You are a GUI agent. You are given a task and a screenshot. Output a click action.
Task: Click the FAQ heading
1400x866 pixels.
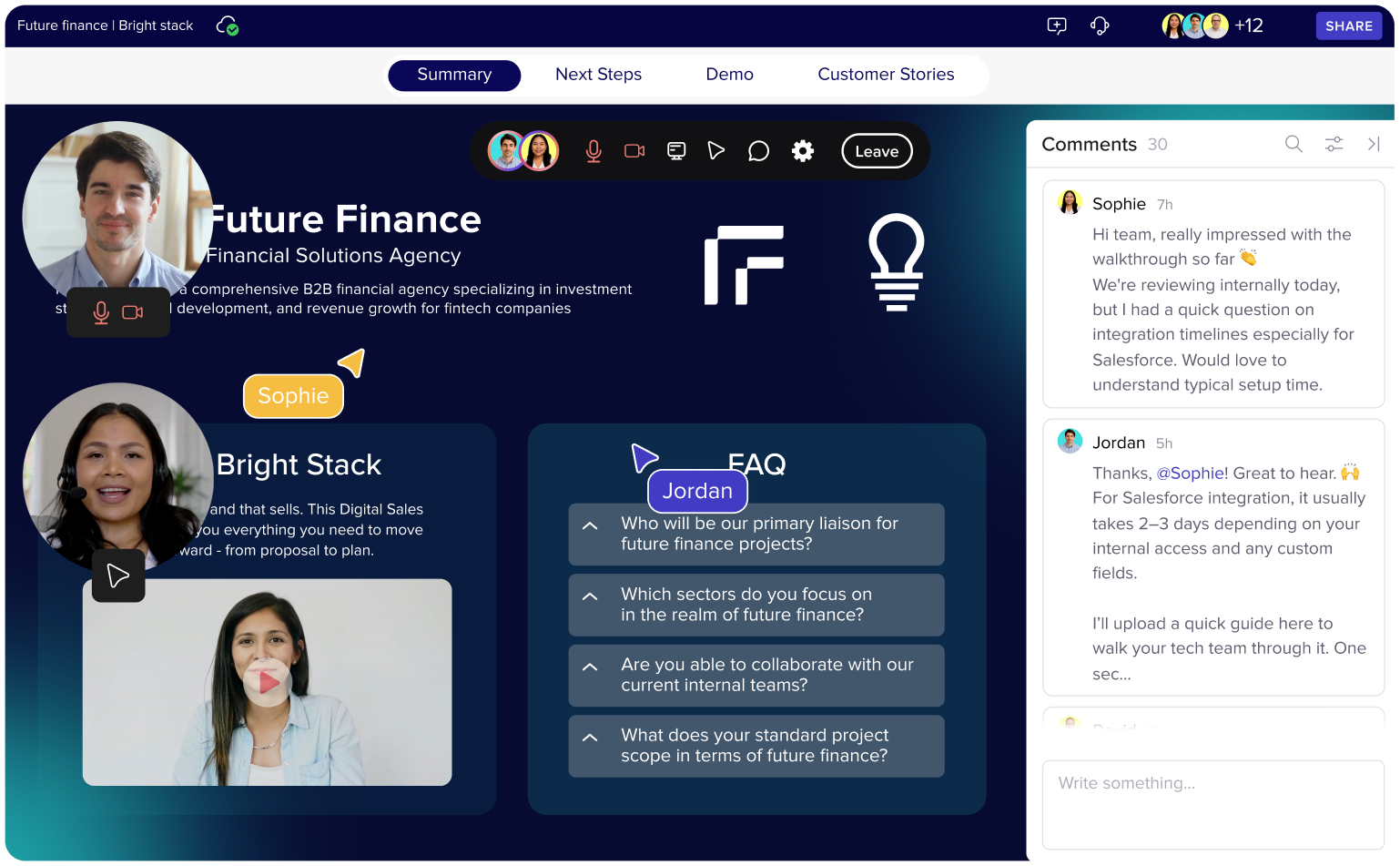[x=756, y=464]
